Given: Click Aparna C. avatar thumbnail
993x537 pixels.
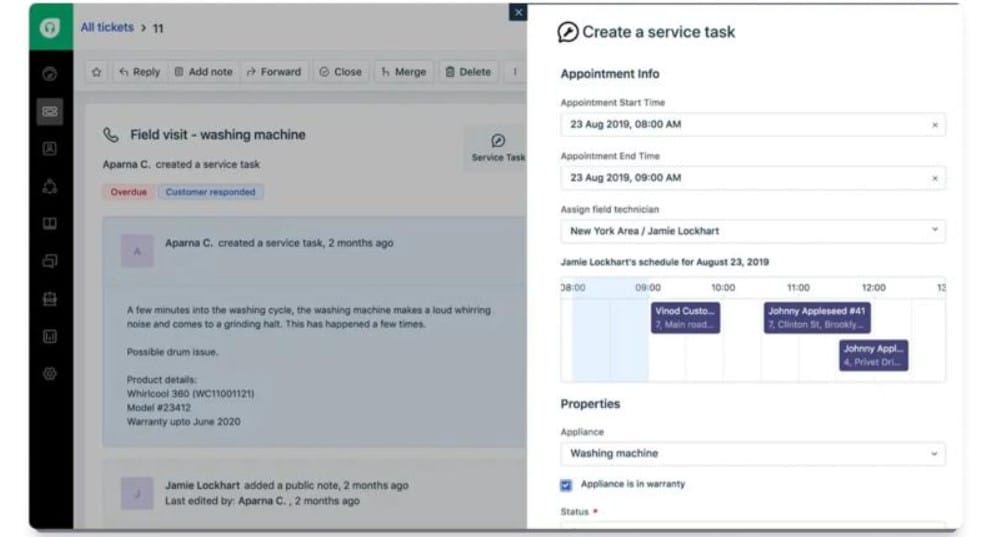Looking at the screenshot, I should click(137, 251).
